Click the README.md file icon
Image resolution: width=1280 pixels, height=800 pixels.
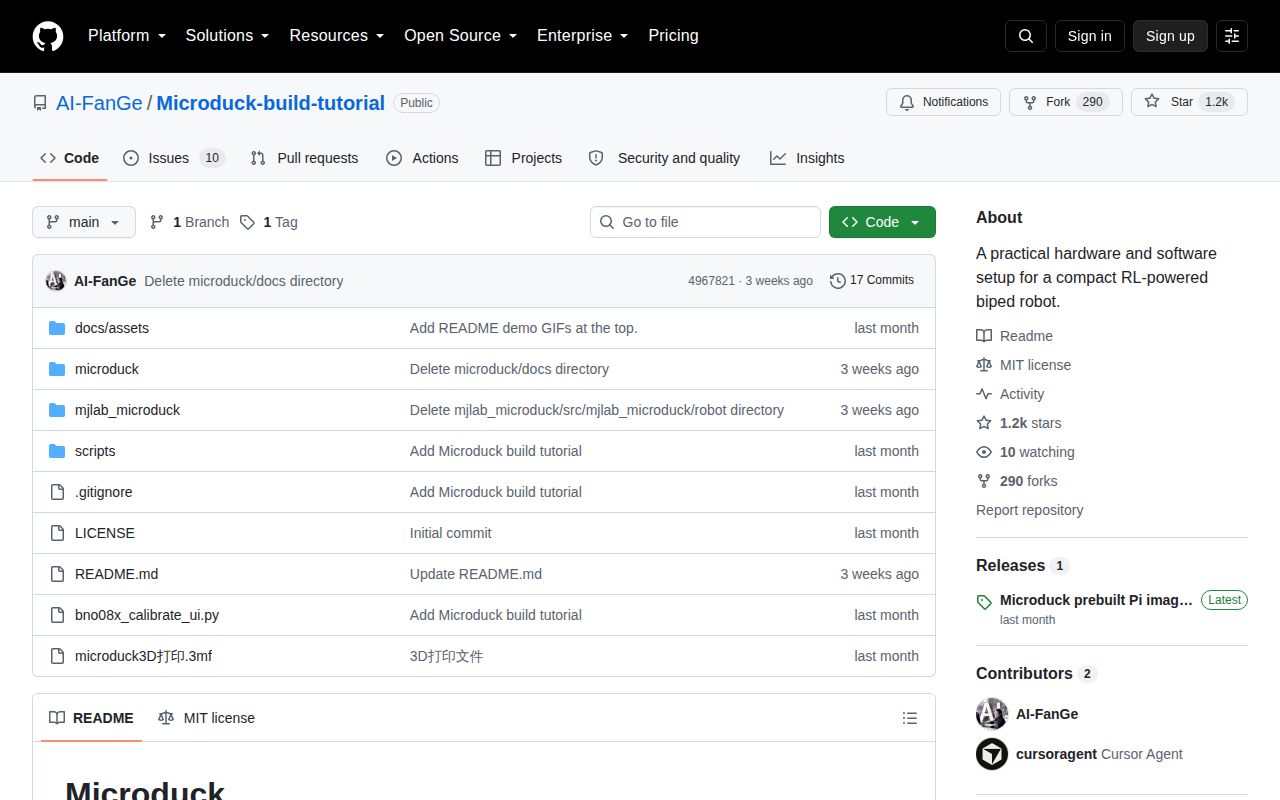coord(57,574)
